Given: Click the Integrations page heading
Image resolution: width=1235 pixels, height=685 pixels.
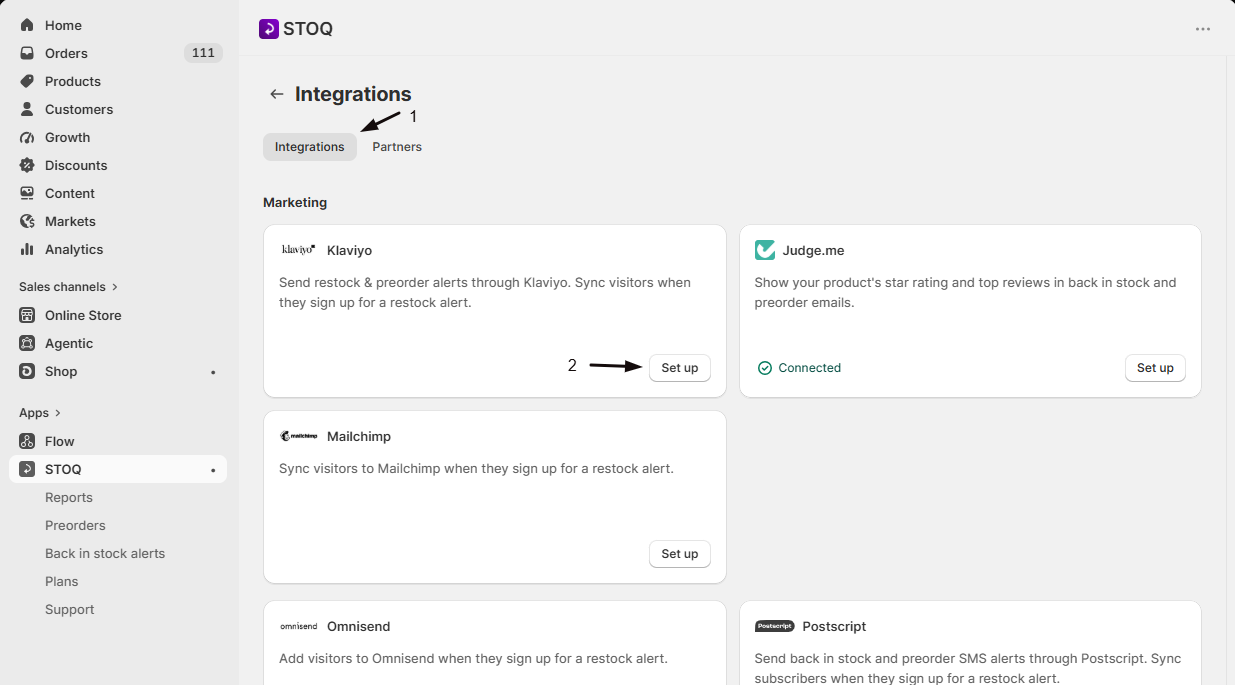Looking at the screenshot, I should (353, 94).
